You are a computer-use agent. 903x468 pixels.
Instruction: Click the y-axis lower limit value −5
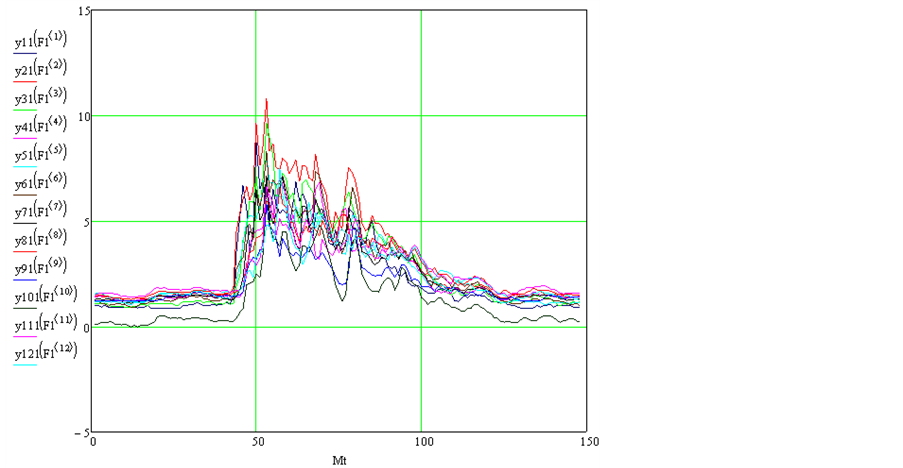[82, 432]
